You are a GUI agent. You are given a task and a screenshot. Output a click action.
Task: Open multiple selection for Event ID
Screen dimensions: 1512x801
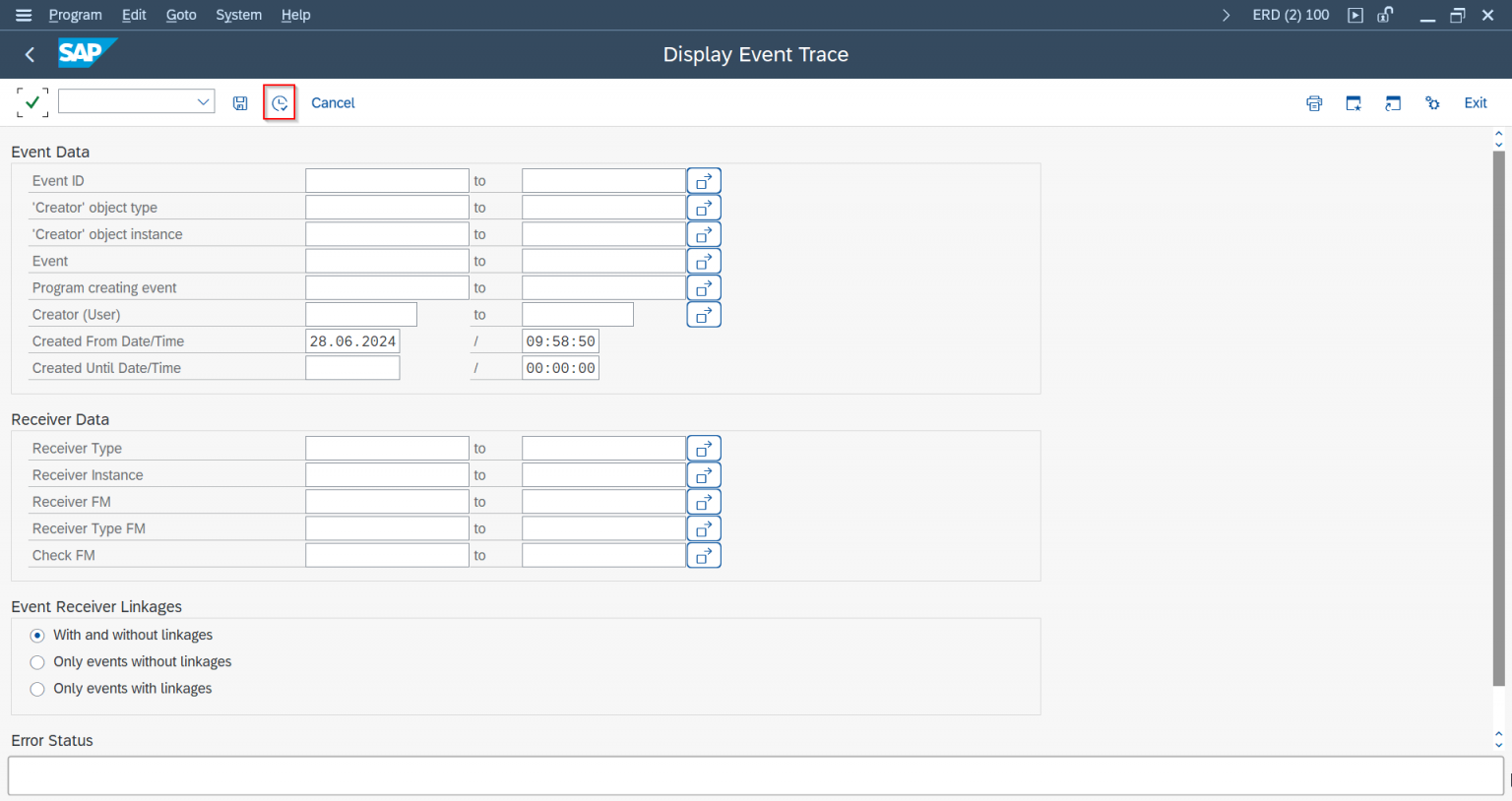(x=704, y=181)
